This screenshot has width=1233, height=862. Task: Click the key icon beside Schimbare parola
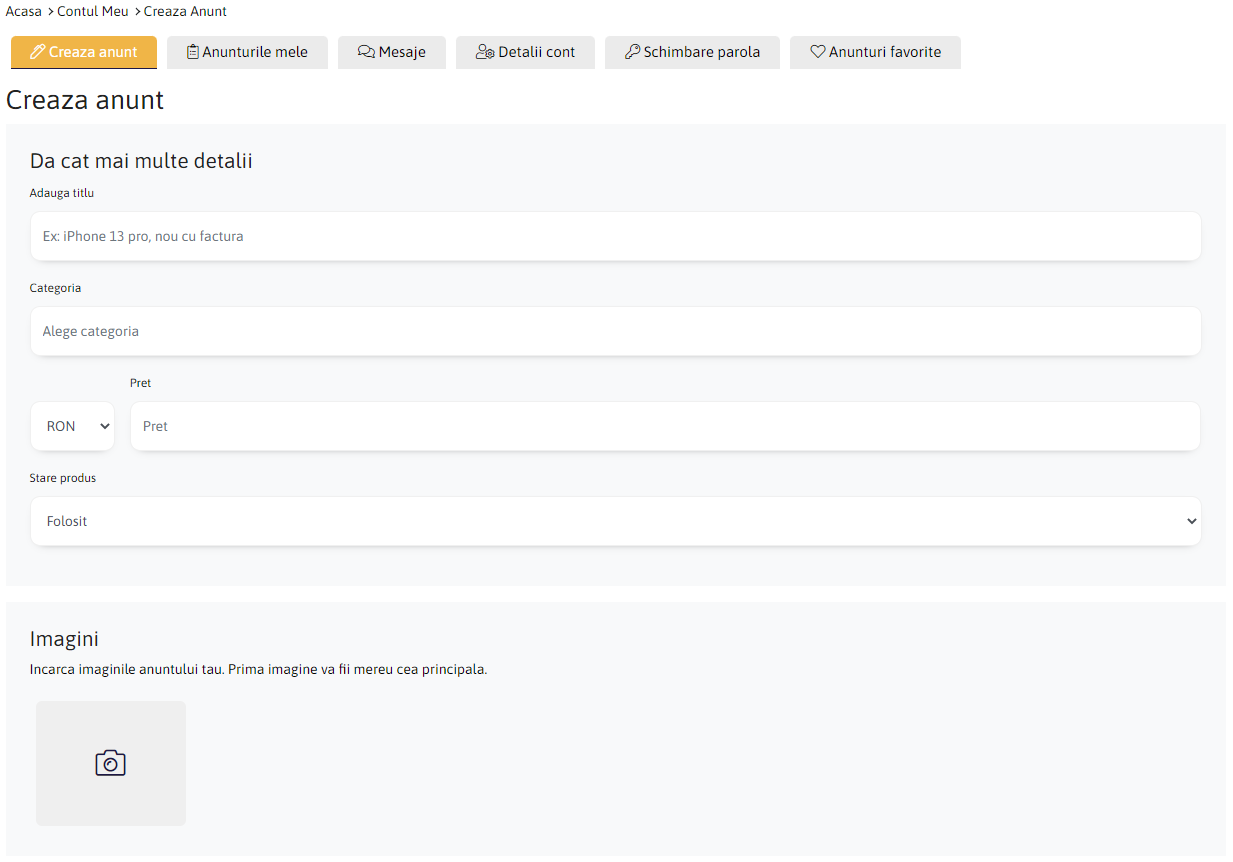point(632,52)
